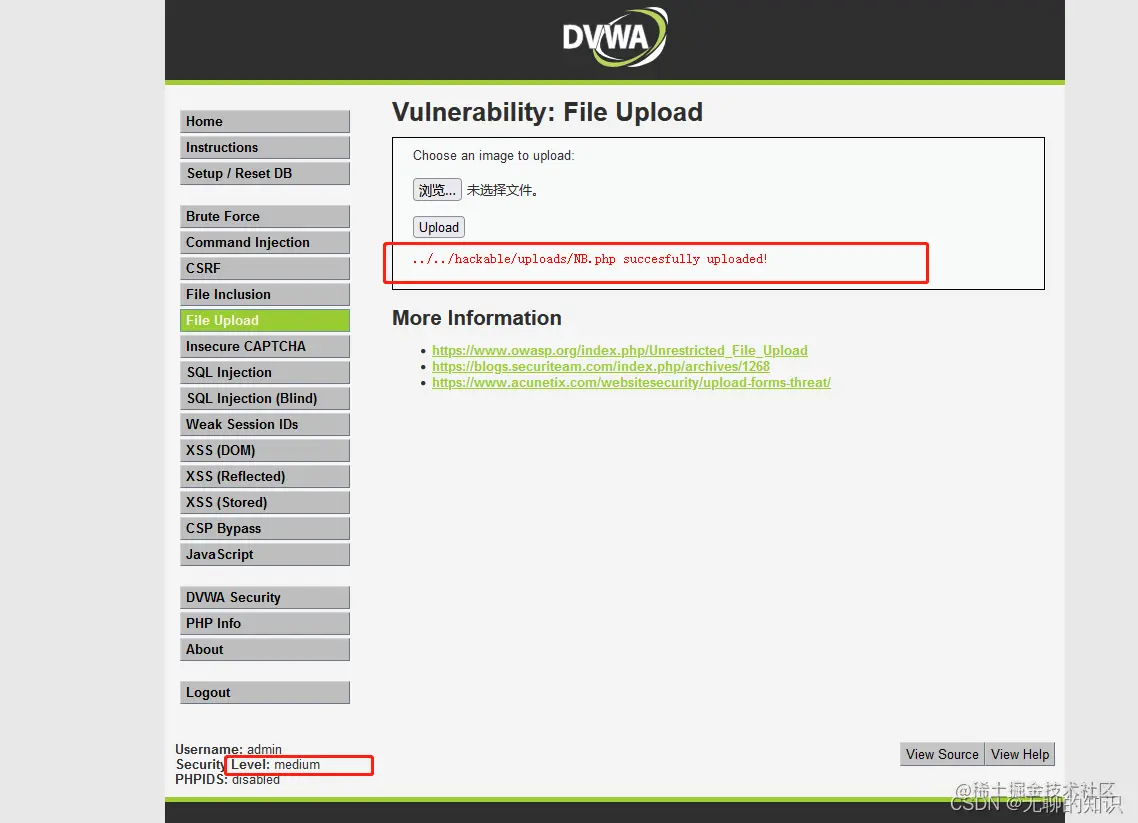Navigate to XSS (DOM)
Viewport: 1138px width, 823px height.
(x=265, y=451)
